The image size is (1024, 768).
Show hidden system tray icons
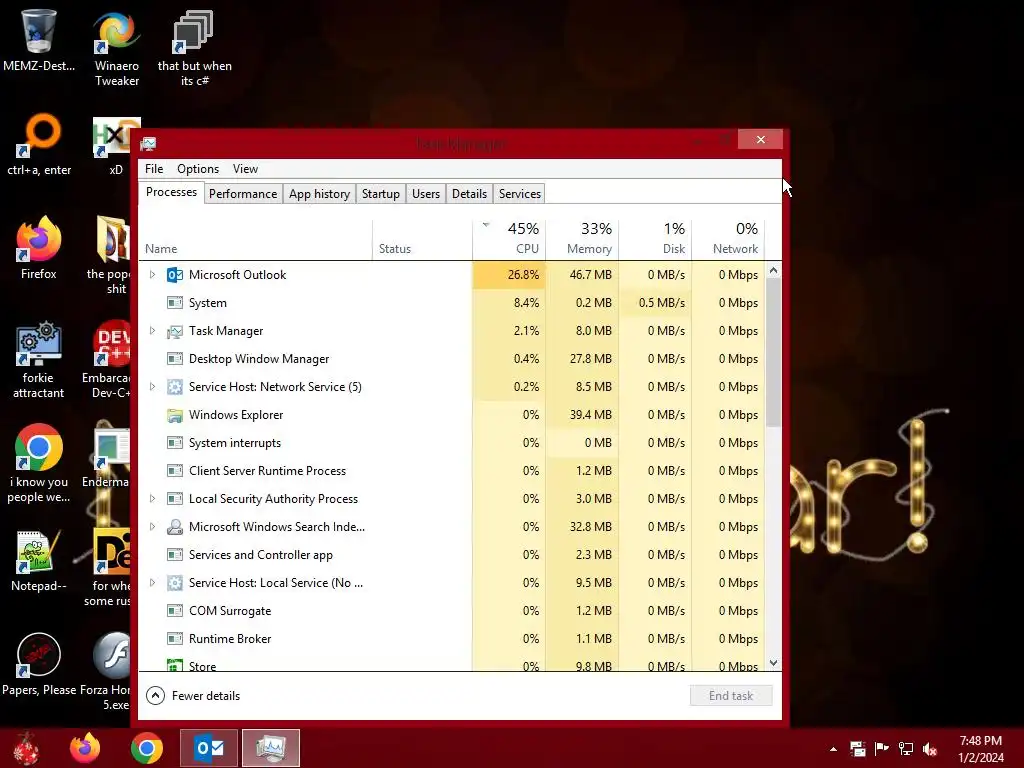coord(833,749)
